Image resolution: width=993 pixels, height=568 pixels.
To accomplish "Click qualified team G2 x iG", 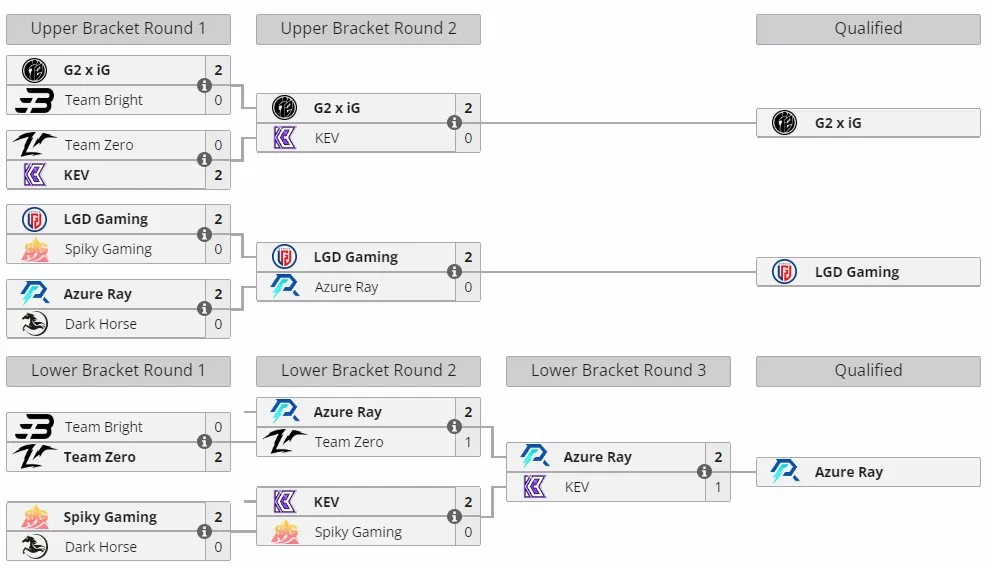I will pos(868,123).
